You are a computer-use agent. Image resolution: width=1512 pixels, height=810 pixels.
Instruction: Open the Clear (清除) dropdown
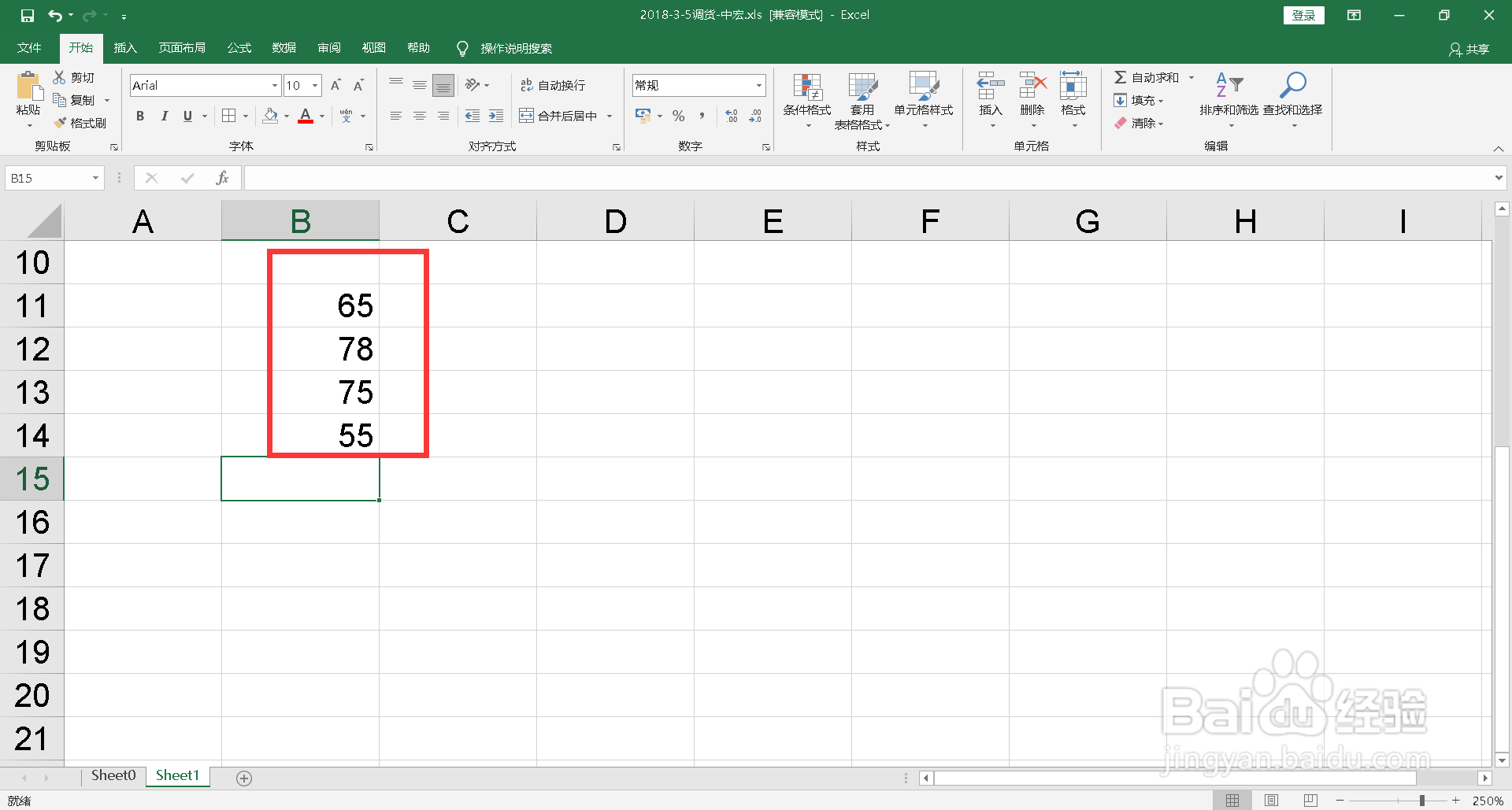click(1139, 123)
